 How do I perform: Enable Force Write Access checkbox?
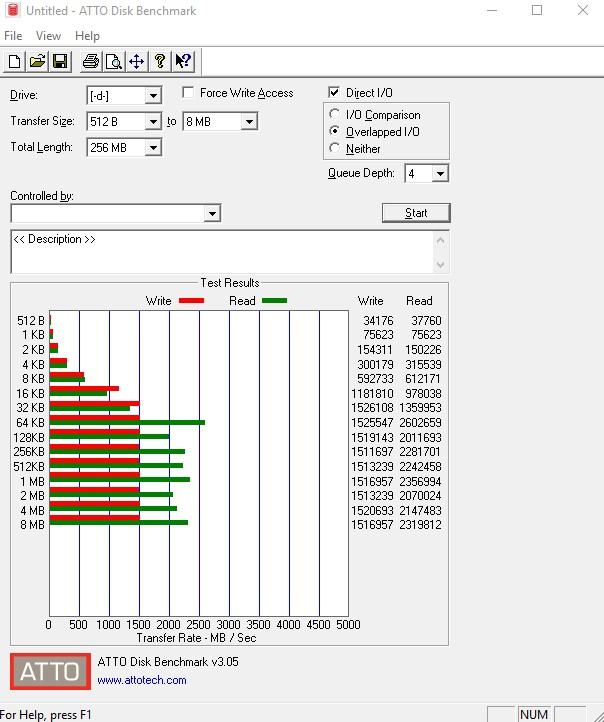188,93
